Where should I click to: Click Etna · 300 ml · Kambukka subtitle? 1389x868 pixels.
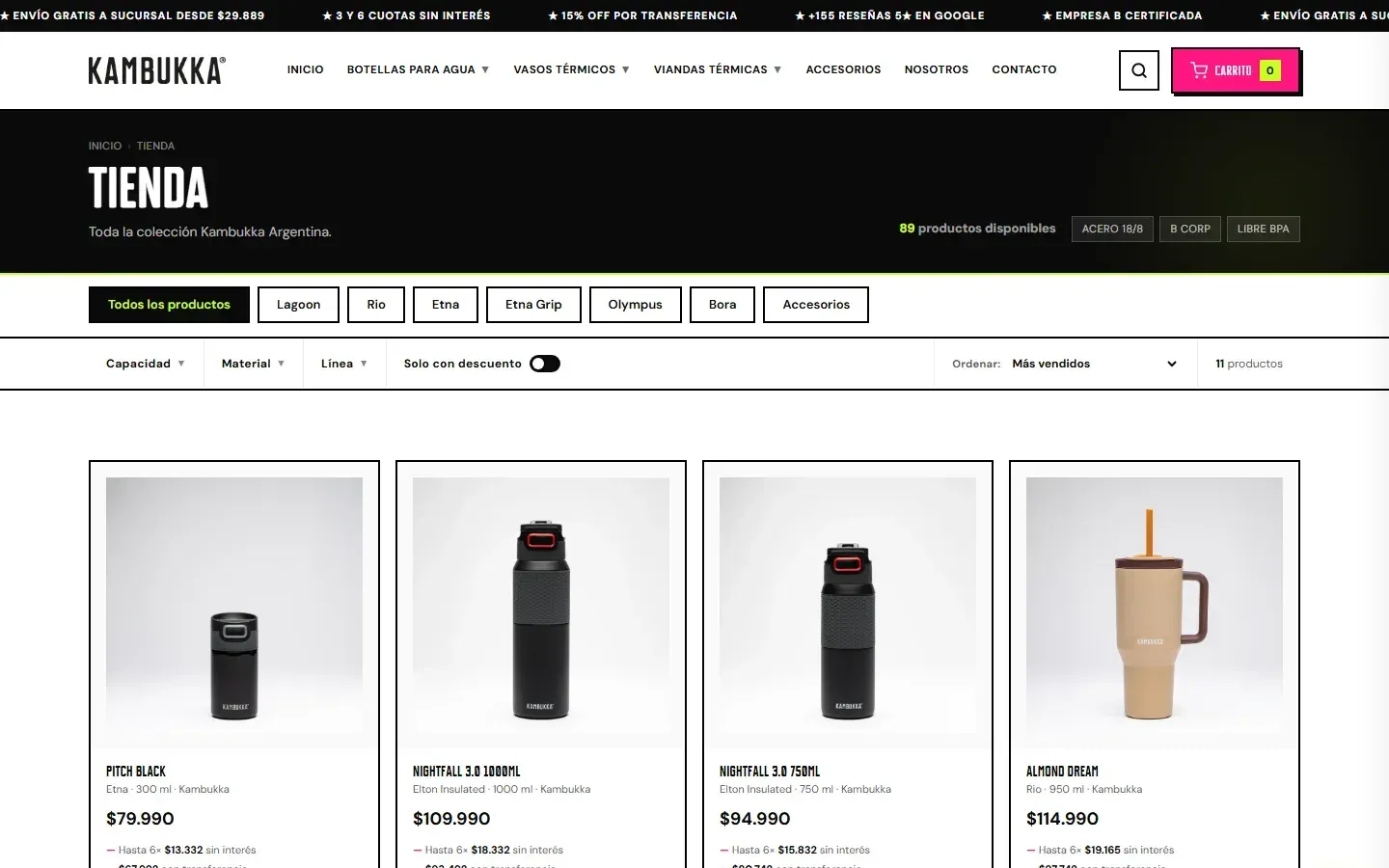click(168, 789)
